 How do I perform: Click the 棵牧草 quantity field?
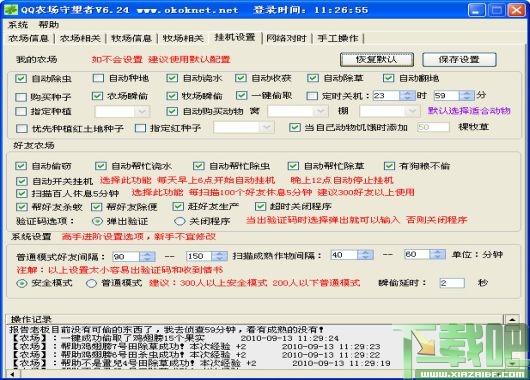433,127
